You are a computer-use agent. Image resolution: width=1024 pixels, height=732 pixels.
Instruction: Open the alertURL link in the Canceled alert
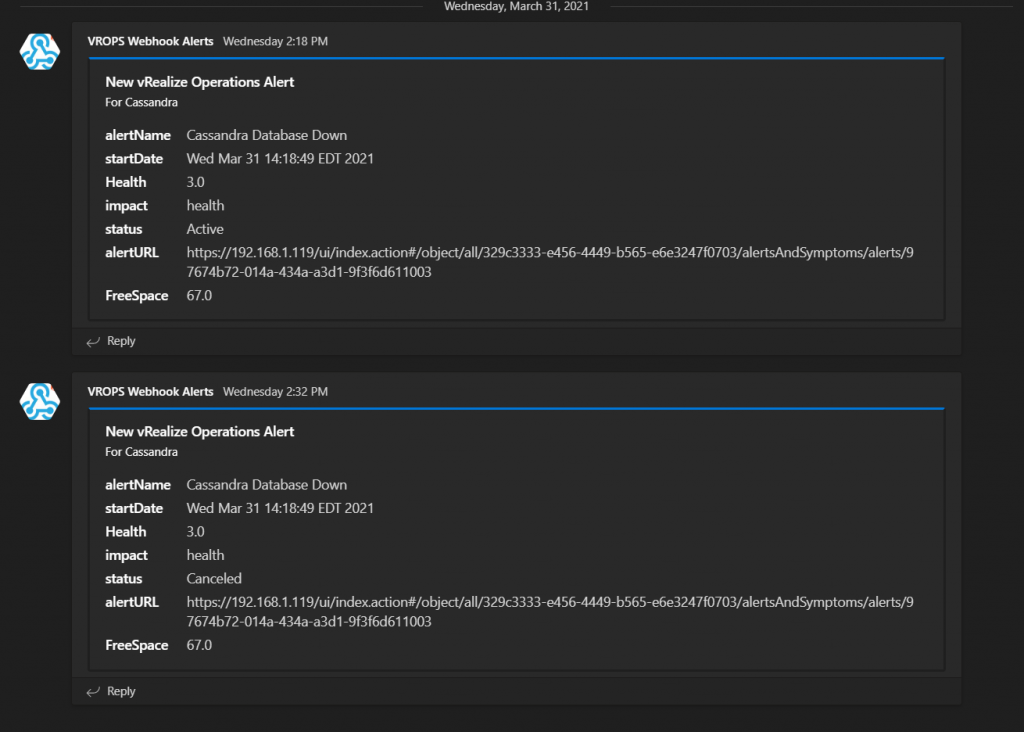tap(550, 612)
